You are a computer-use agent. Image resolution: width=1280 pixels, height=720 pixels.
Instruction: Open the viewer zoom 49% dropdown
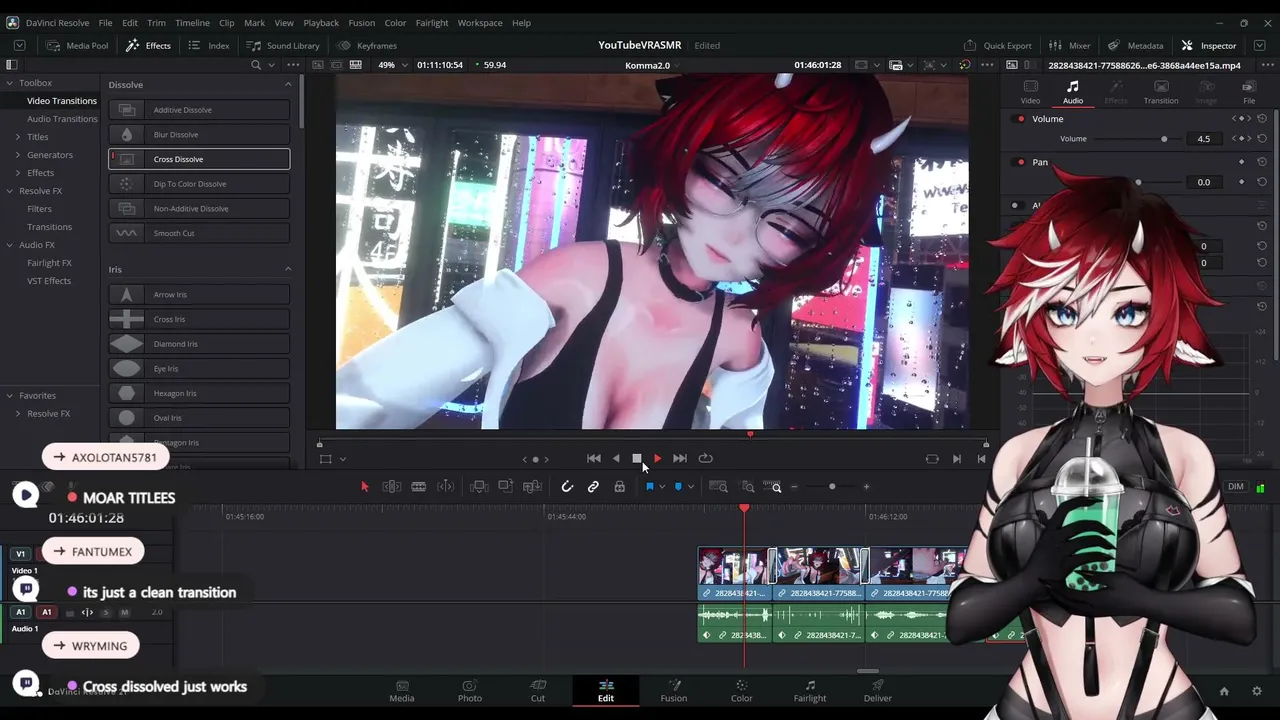point(391,65)
